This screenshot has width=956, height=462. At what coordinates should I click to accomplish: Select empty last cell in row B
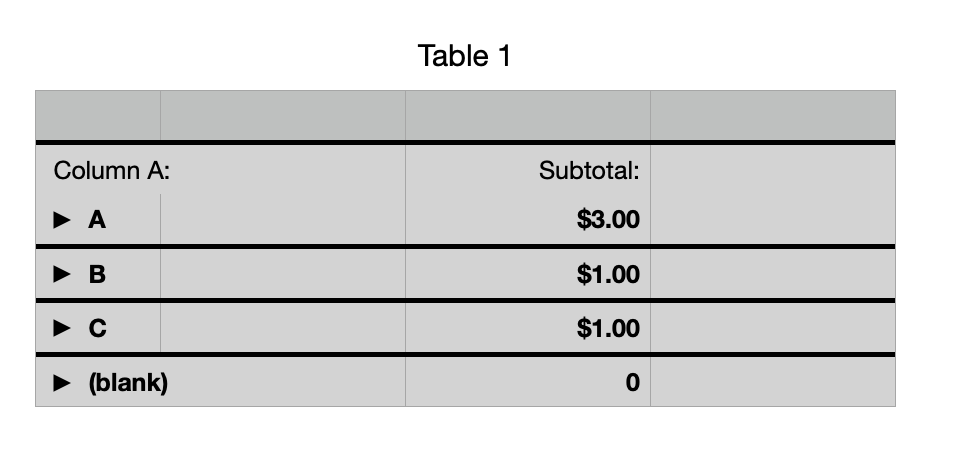[773, 274]
